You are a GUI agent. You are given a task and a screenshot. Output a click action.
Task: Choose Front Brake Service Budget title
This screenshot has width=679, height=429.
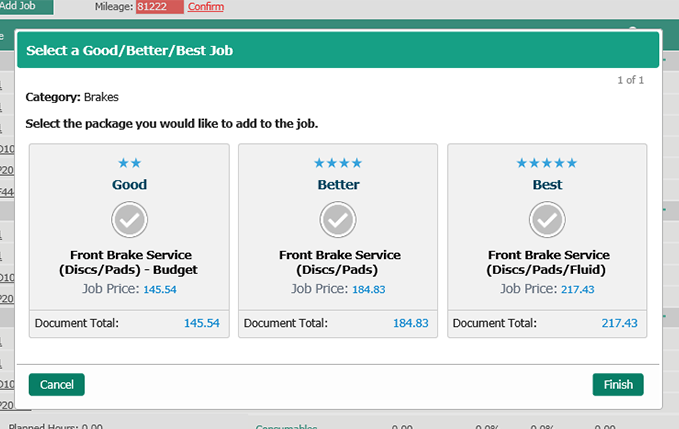pyautogui.click(x=130, y=262)
